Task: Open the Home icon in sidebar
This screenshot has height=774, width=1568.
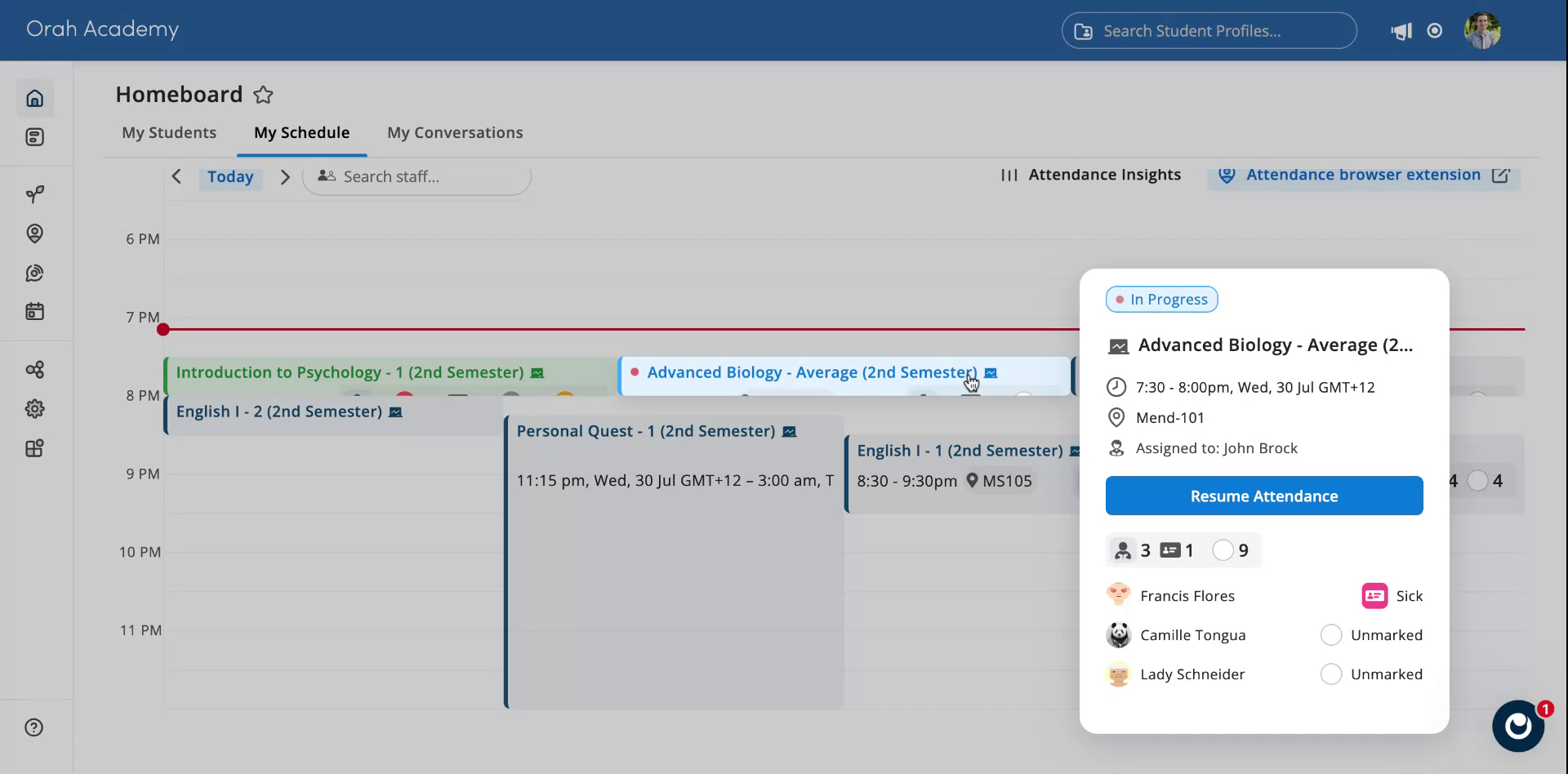Action: [x=34, y=99]
